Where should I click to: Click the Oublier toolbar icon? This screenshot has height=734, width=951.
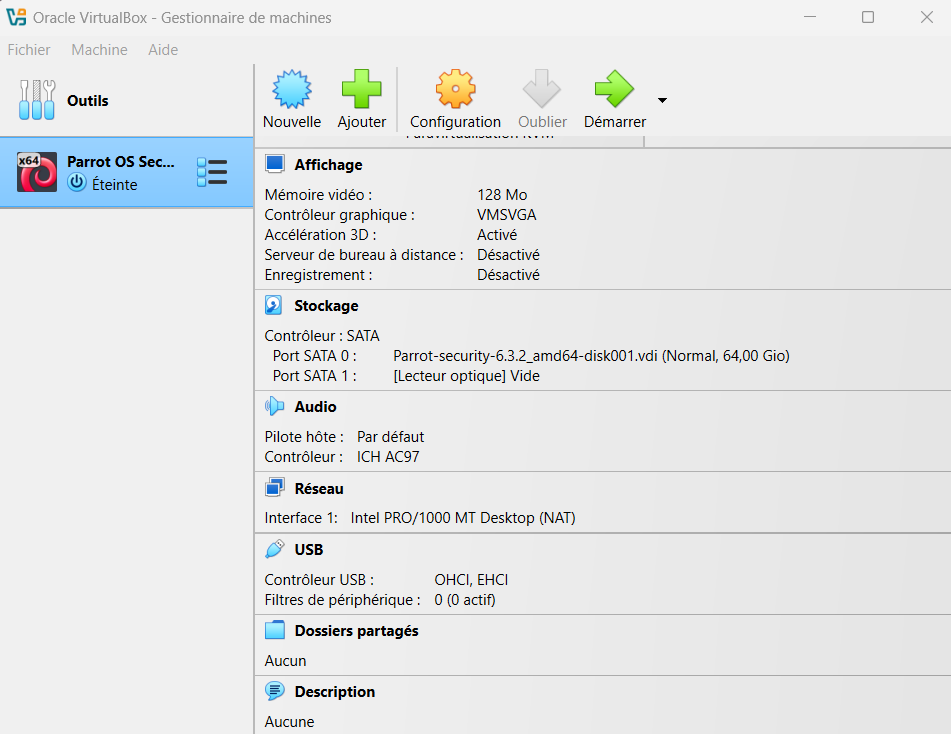542,89
